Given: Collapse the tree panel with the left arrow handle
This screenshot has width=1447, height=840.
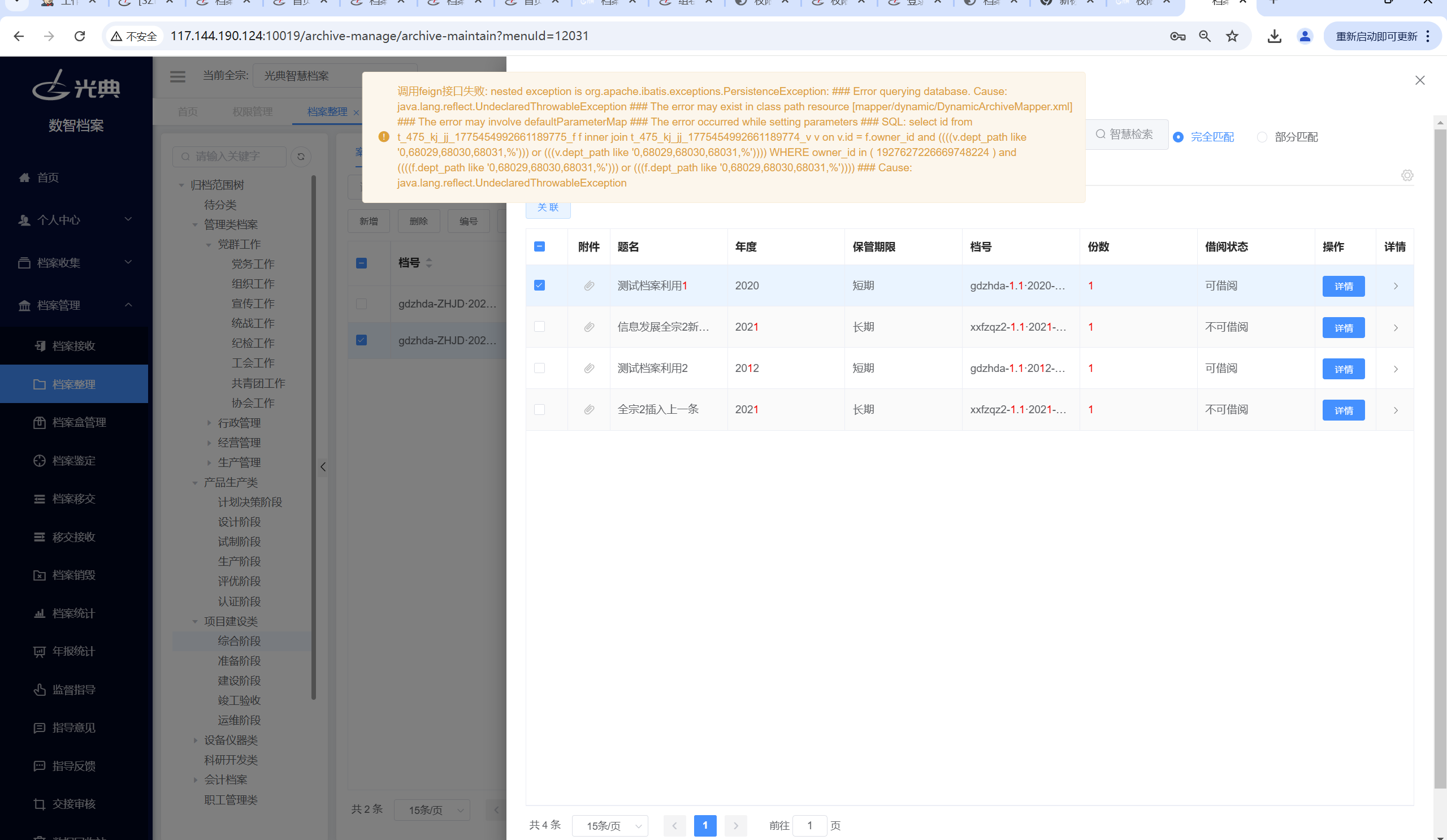Looking at the screenshot, I should [323, 467].
